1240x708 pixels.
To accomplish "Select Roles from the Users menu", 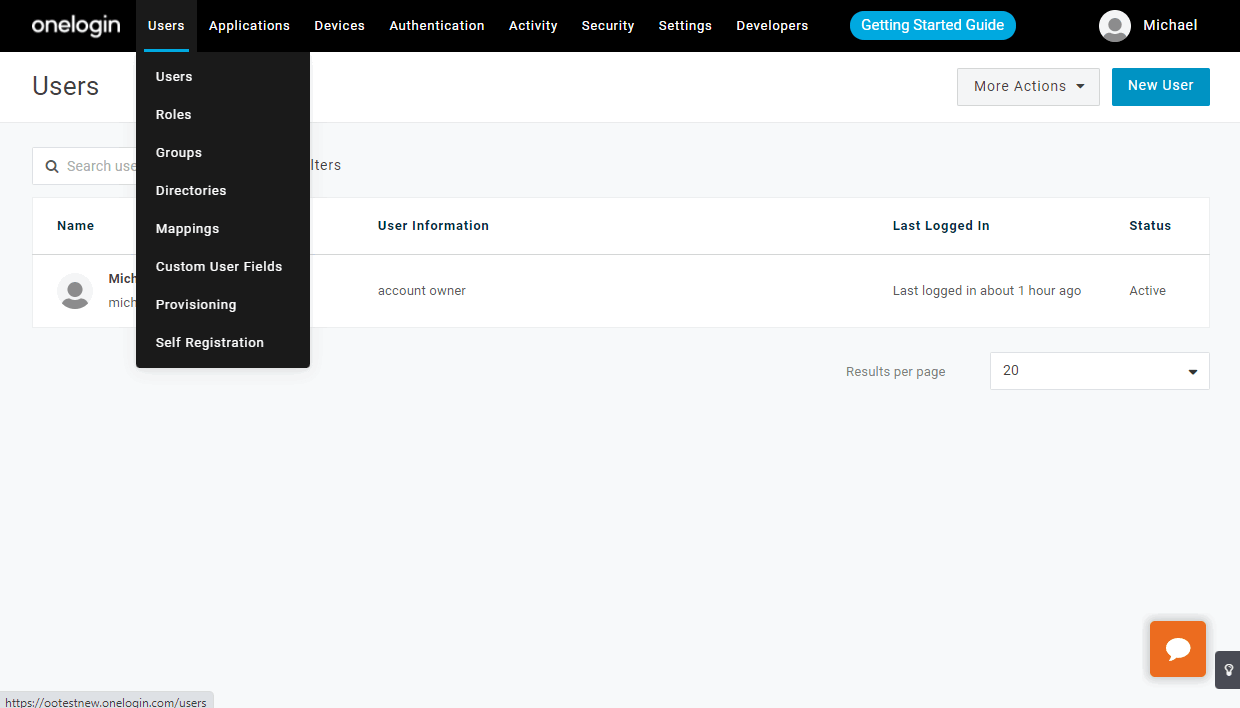I will (x=173, y=114).
